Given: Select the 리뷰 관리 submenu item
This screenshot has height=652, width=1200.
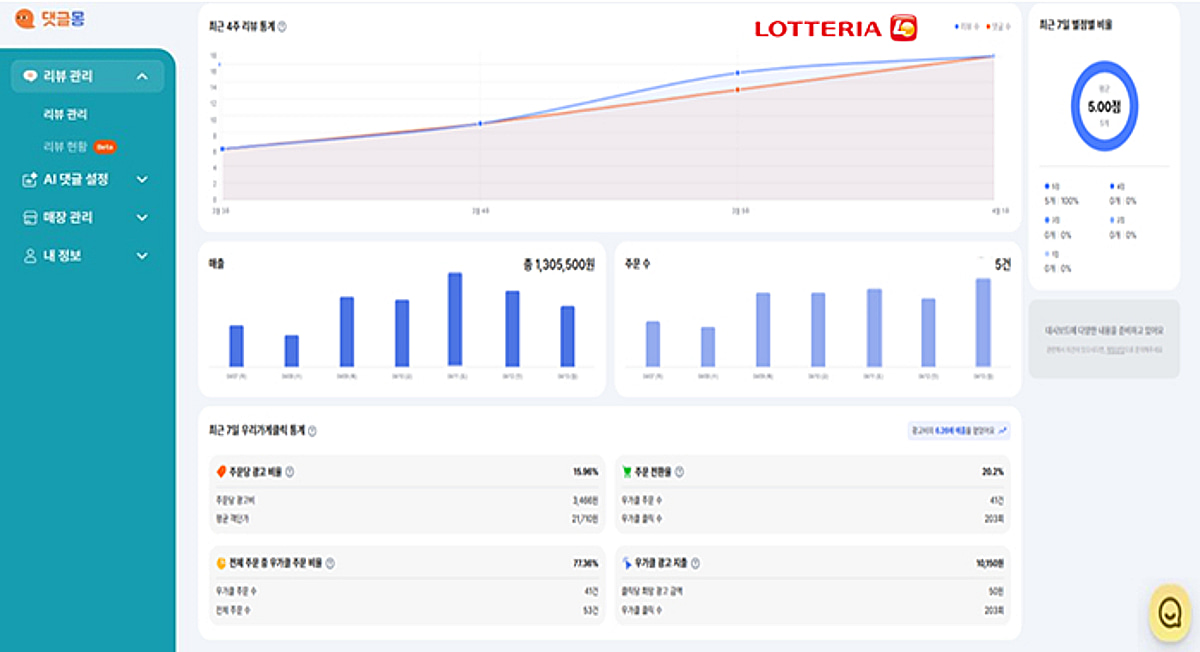Looking at the screenshot, I should click(65, 115).
